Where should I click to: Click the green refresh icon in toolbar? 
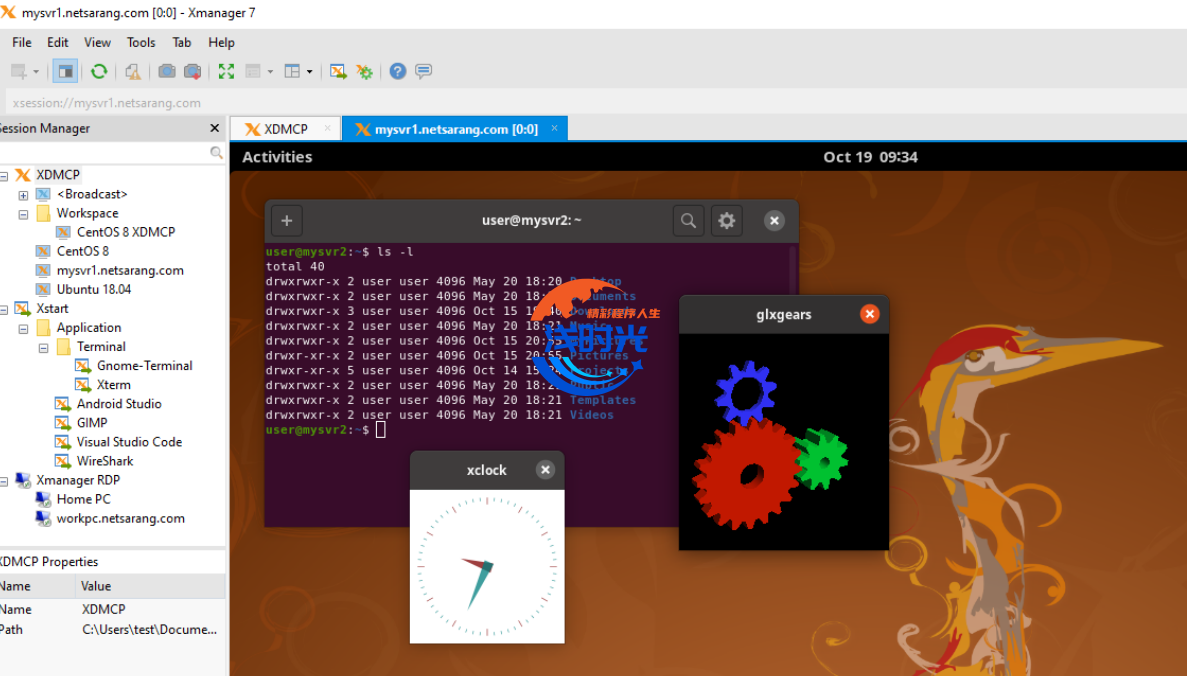coord(99,71)
